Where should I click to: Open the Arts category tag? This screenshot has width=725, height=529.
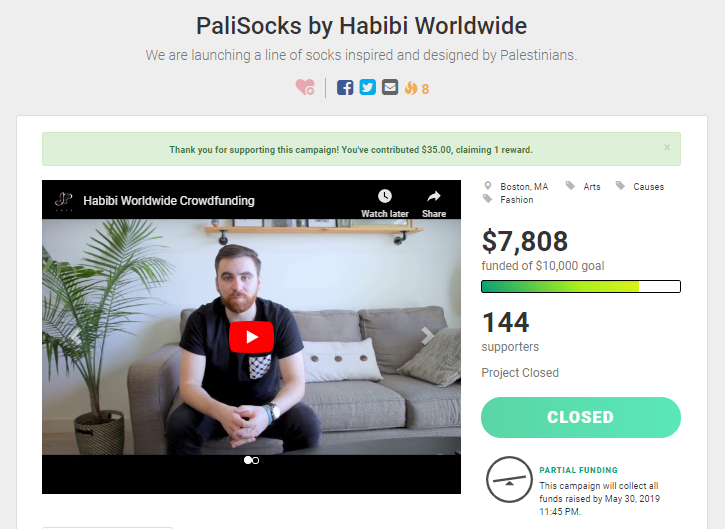tap(592, 187)
